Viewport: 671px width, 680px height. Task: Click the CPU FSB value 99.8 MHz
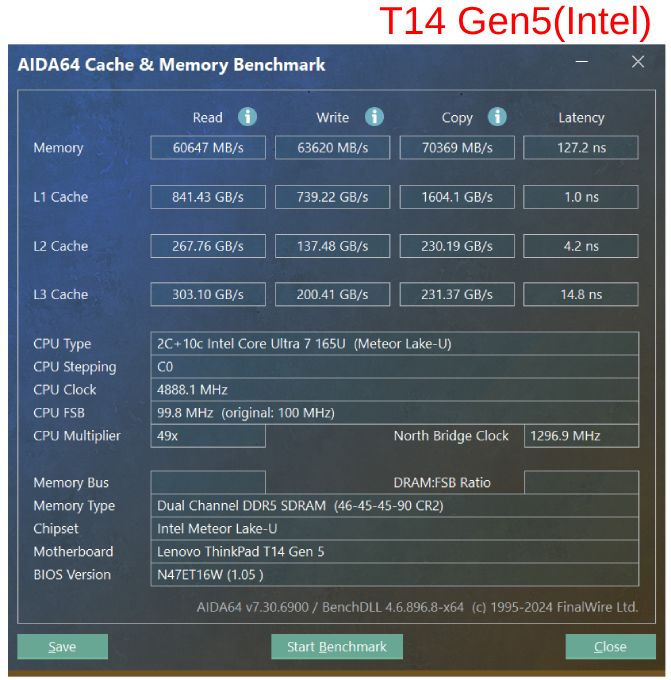click(395, 413)
